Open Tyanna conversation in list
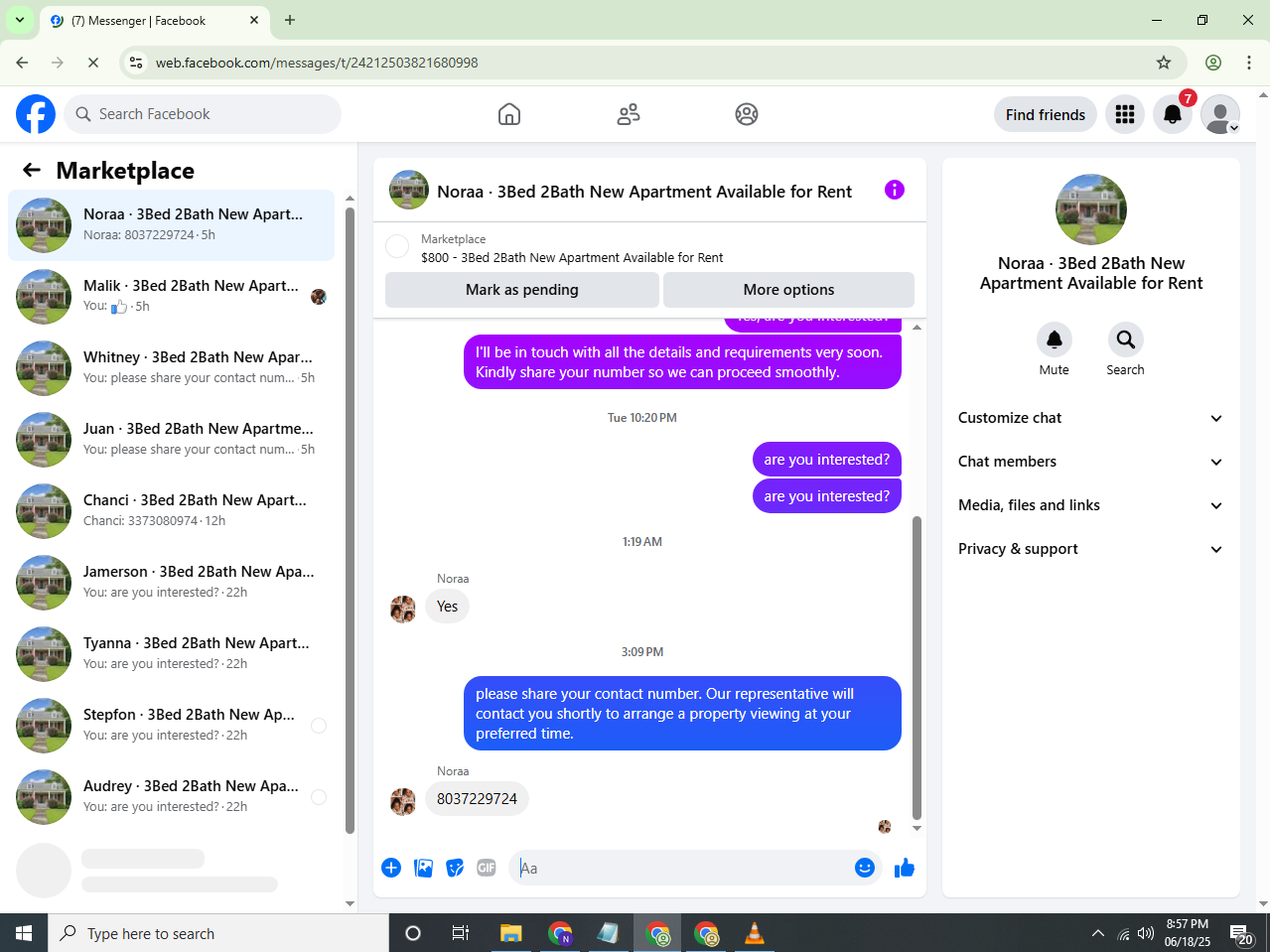The height and width of the screenshot is (952, 1270). tap(172, 654)
